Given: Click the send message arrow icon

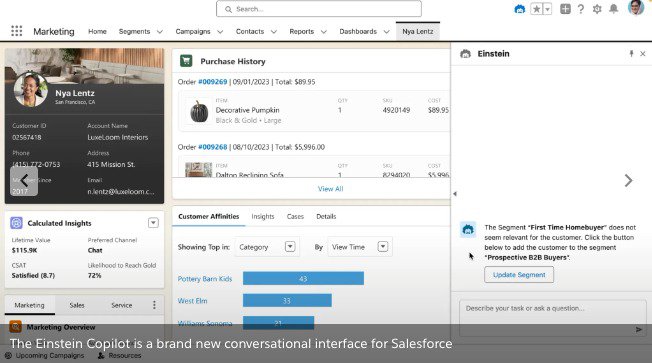Looking at the screenshot, I should click(x=639, y=329).
